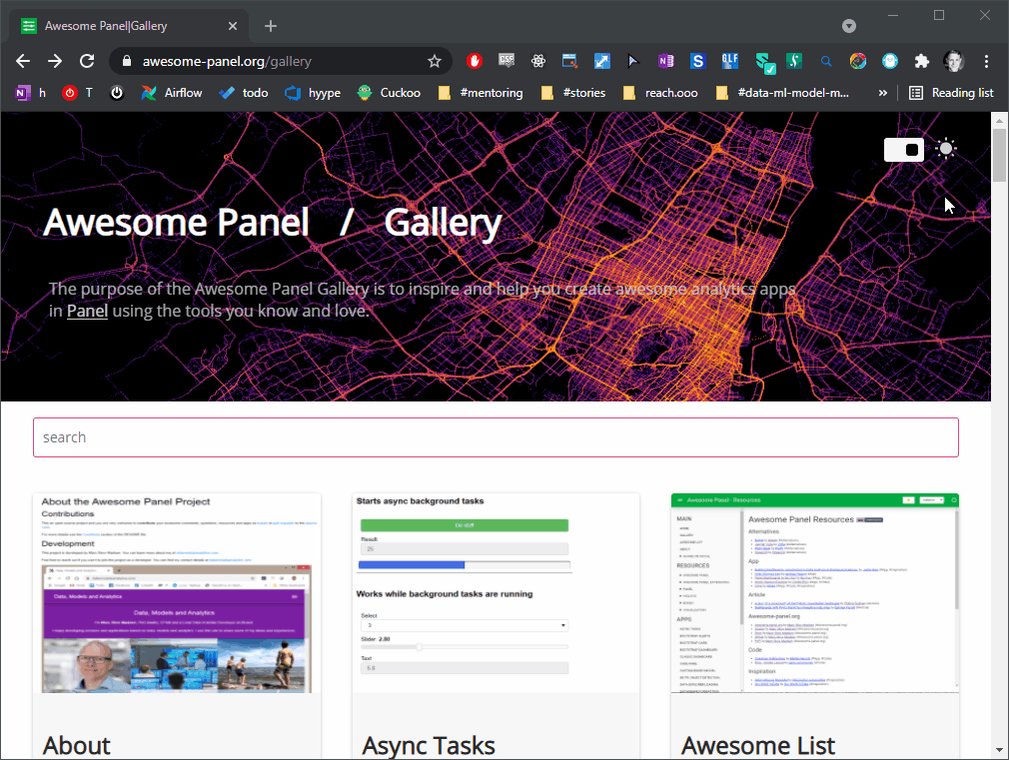Click the About card title
Screen dimensions: 1009x760
77,745
